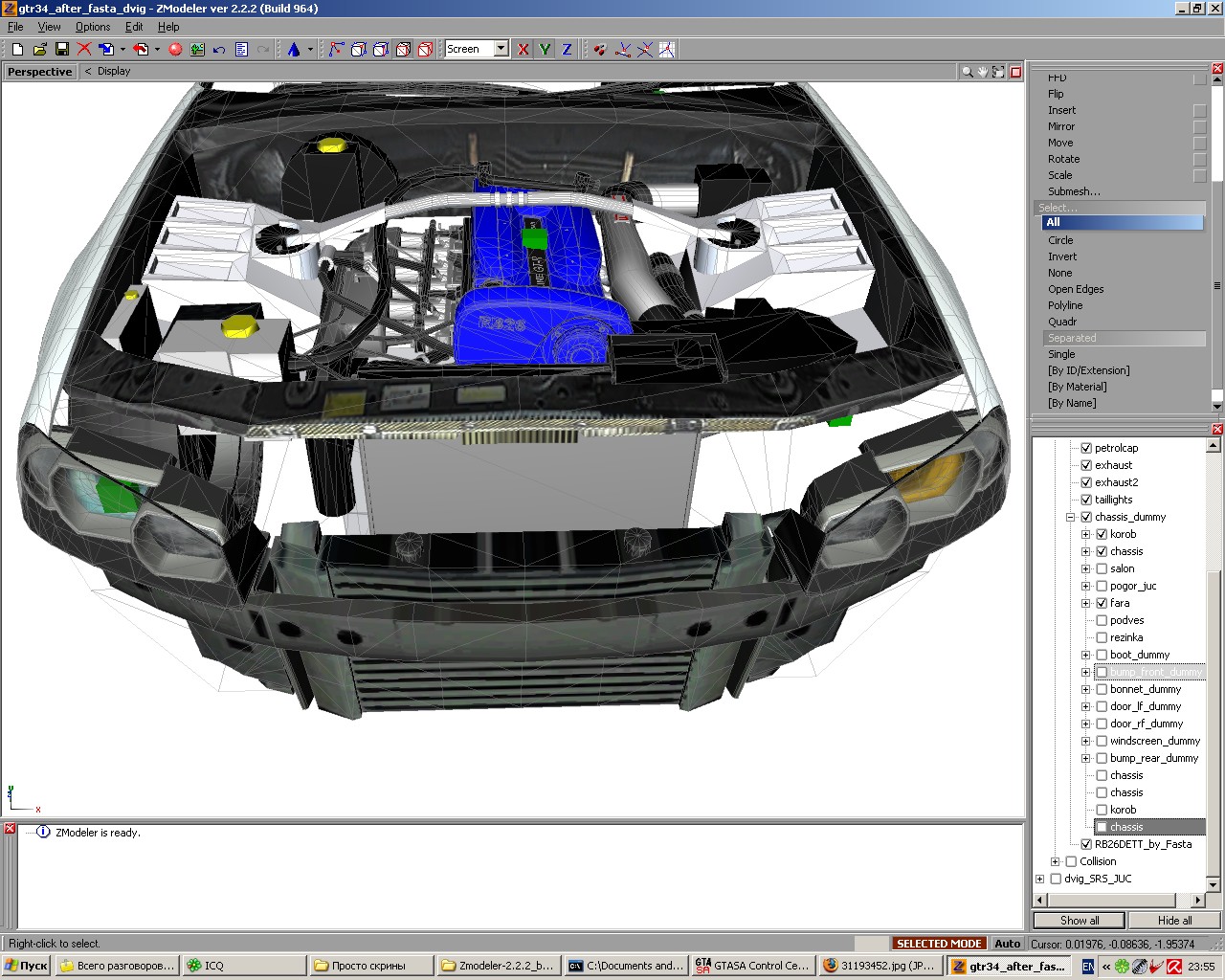The image size is (1225, 980).
Task: Click the red X icon in main toolbar
Action: coord(84,49)
